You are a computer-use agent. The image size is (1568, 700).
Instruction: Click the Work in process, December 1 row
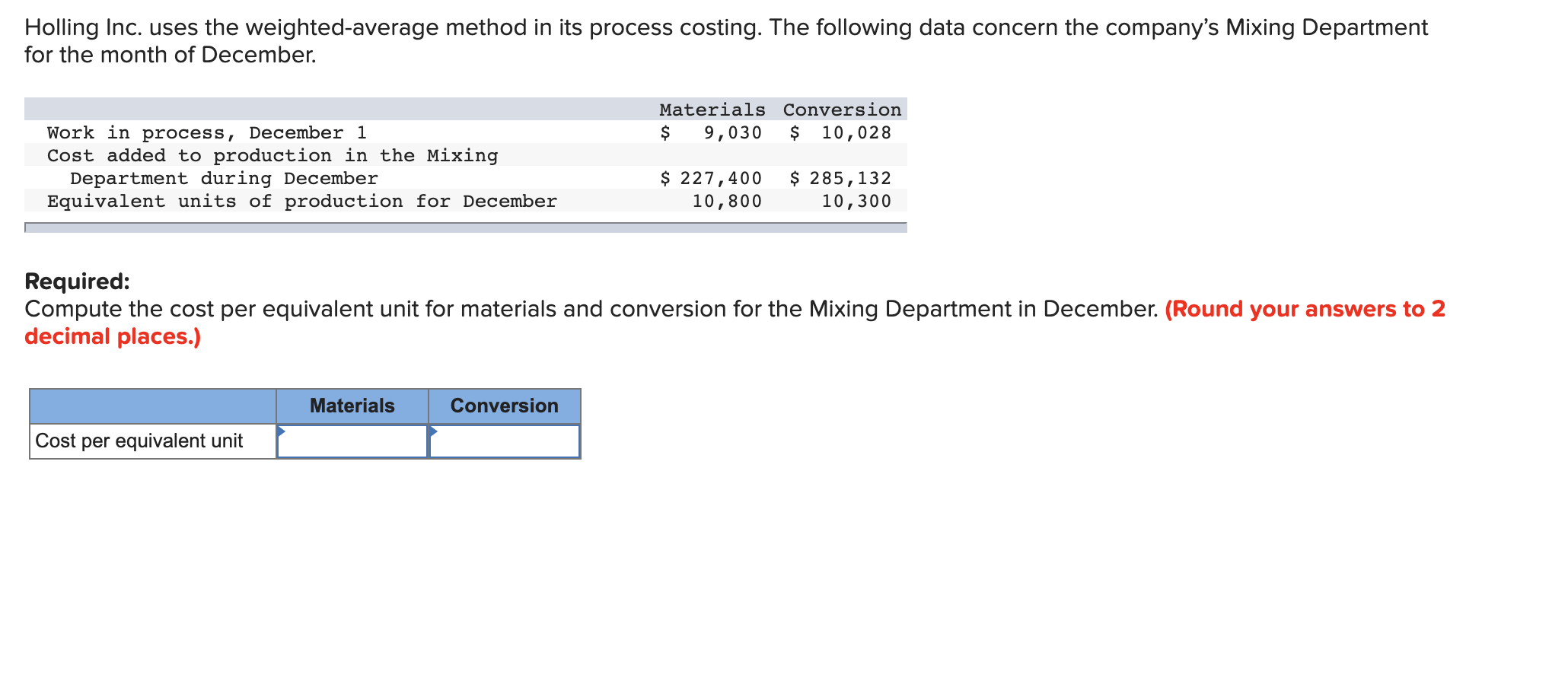pyautogui.click(x=207, y=132)
